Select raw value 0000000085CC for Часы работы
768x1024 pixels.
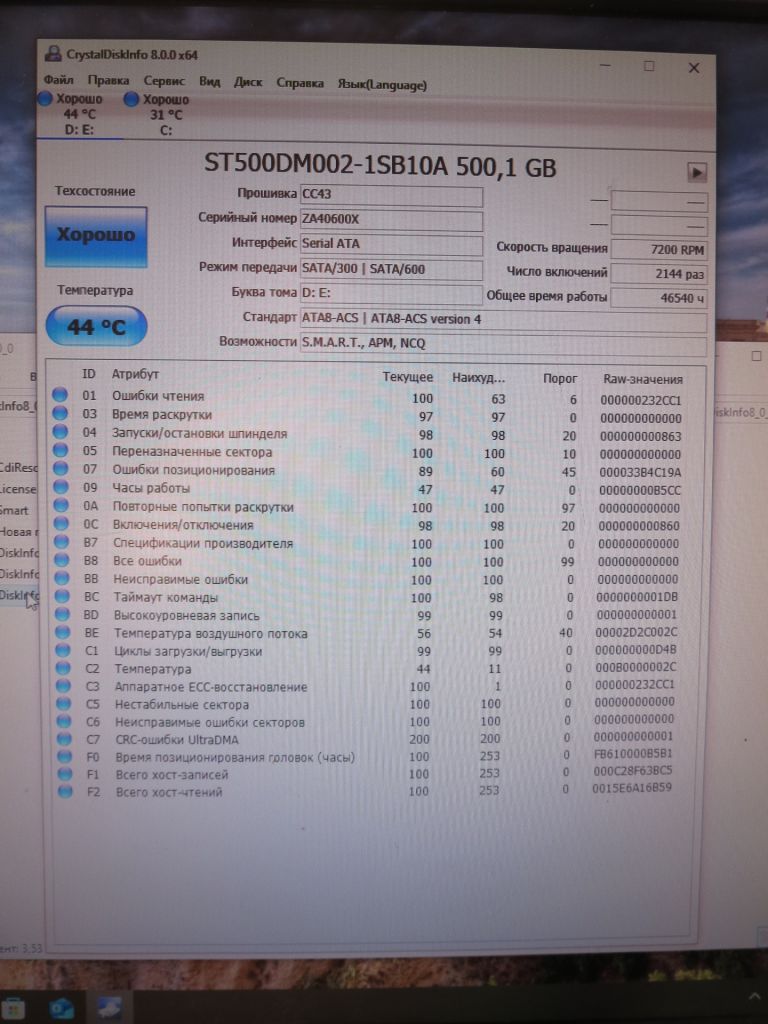tap(640, 490)
